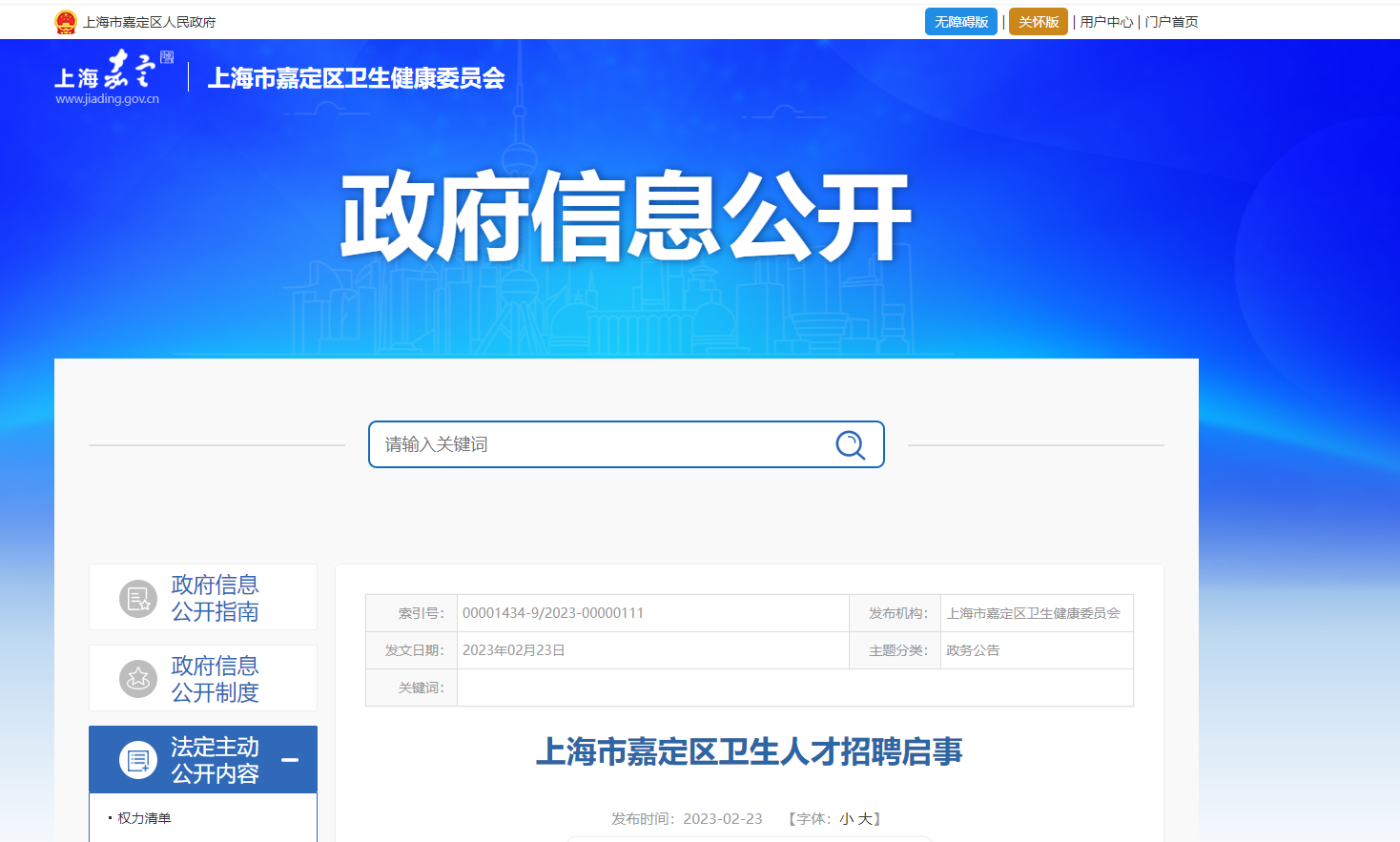This screenshot has height=842, width=1400.
Task: Open 法定主动公开内容 menu section
Action: coord(215,760)
